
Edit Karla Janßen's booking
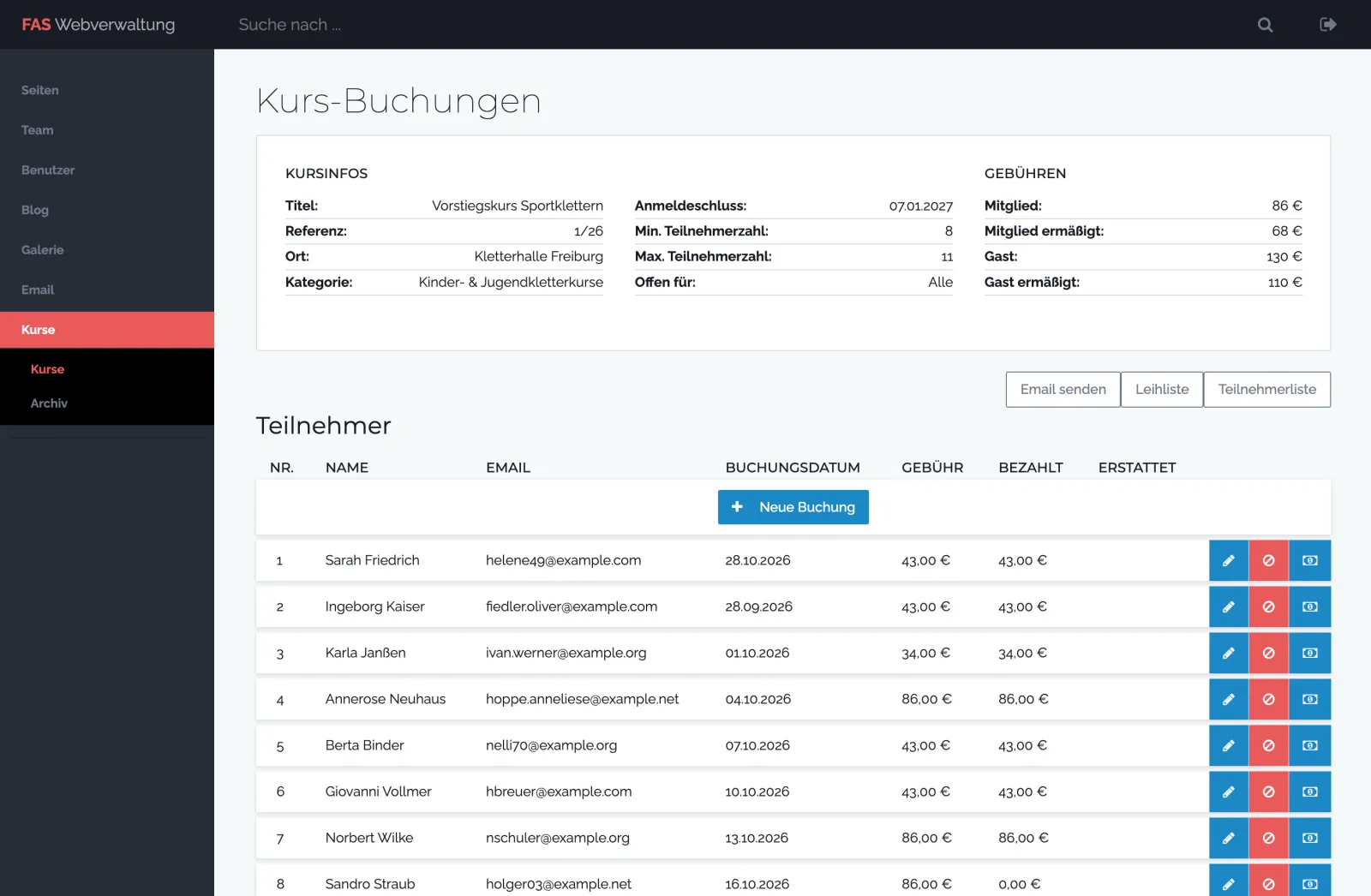click(x=1229, y=653)
